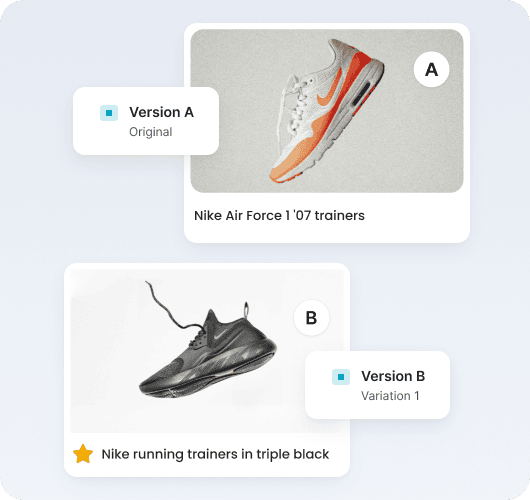The image size is (530, 500).
Task: Open the orange and white Nike shoe image
Action: pyautogui.click(x=327, y=111)
